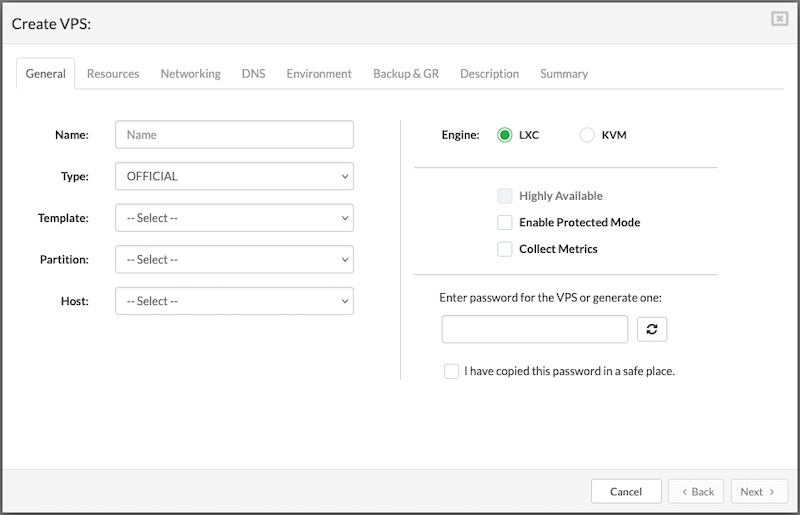Image resolution: width=800 pixels, height=515 pixels.
Task: Confirm password copied in safe place
Action: (452, 371)
